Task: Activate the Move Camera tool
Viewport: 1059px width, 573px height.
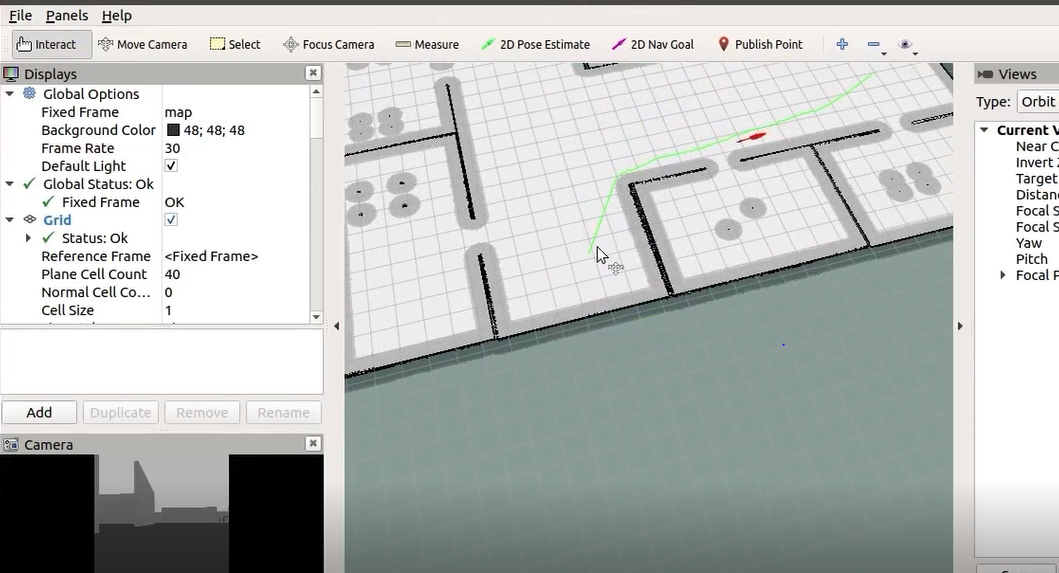Action: pos(143,45)
